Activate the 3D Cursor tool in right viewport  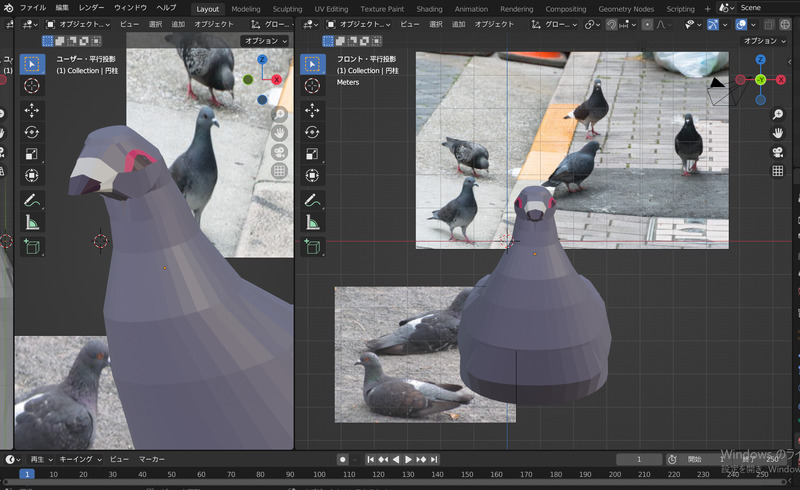(x=313, y=86)
